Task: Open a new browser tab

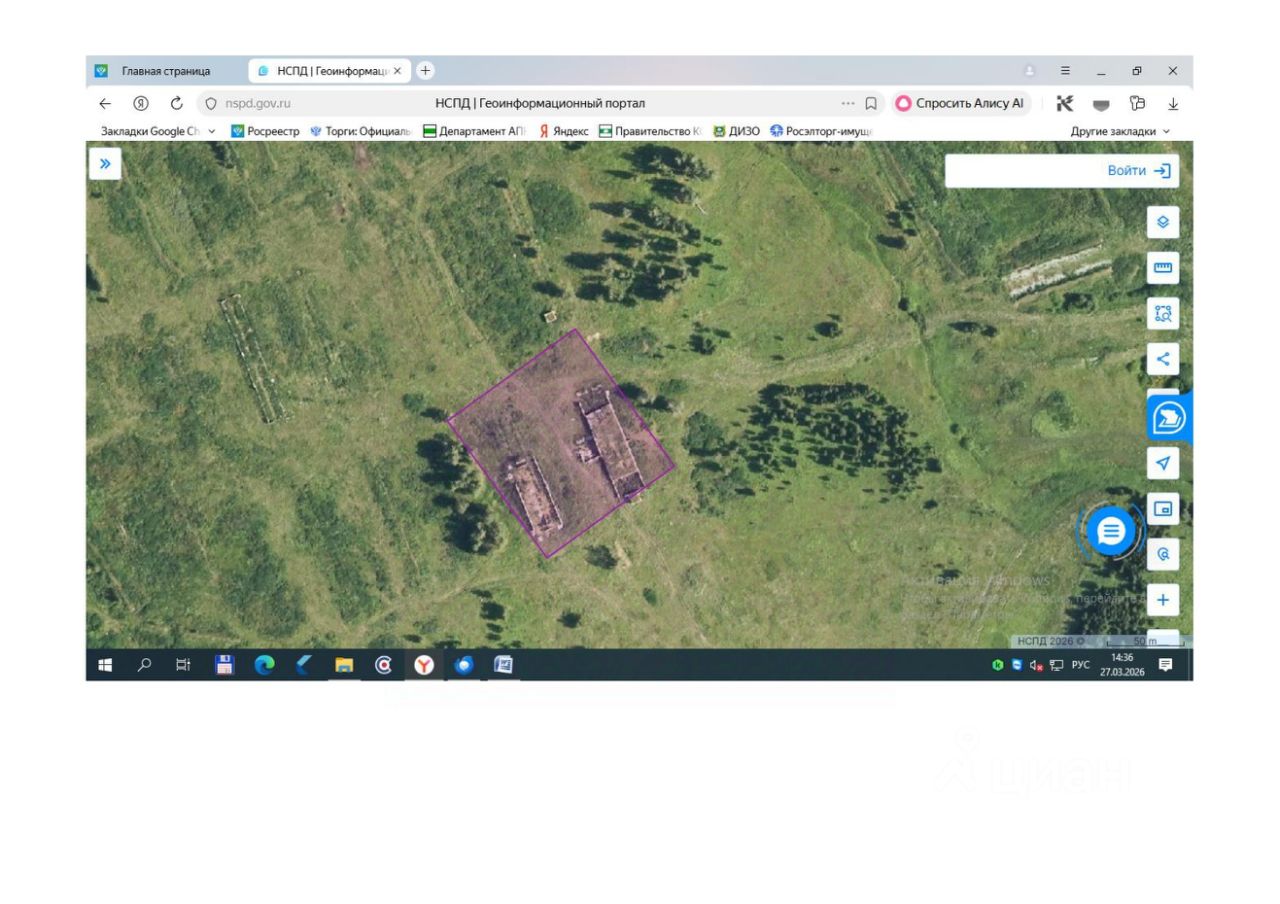Action: 425,70
